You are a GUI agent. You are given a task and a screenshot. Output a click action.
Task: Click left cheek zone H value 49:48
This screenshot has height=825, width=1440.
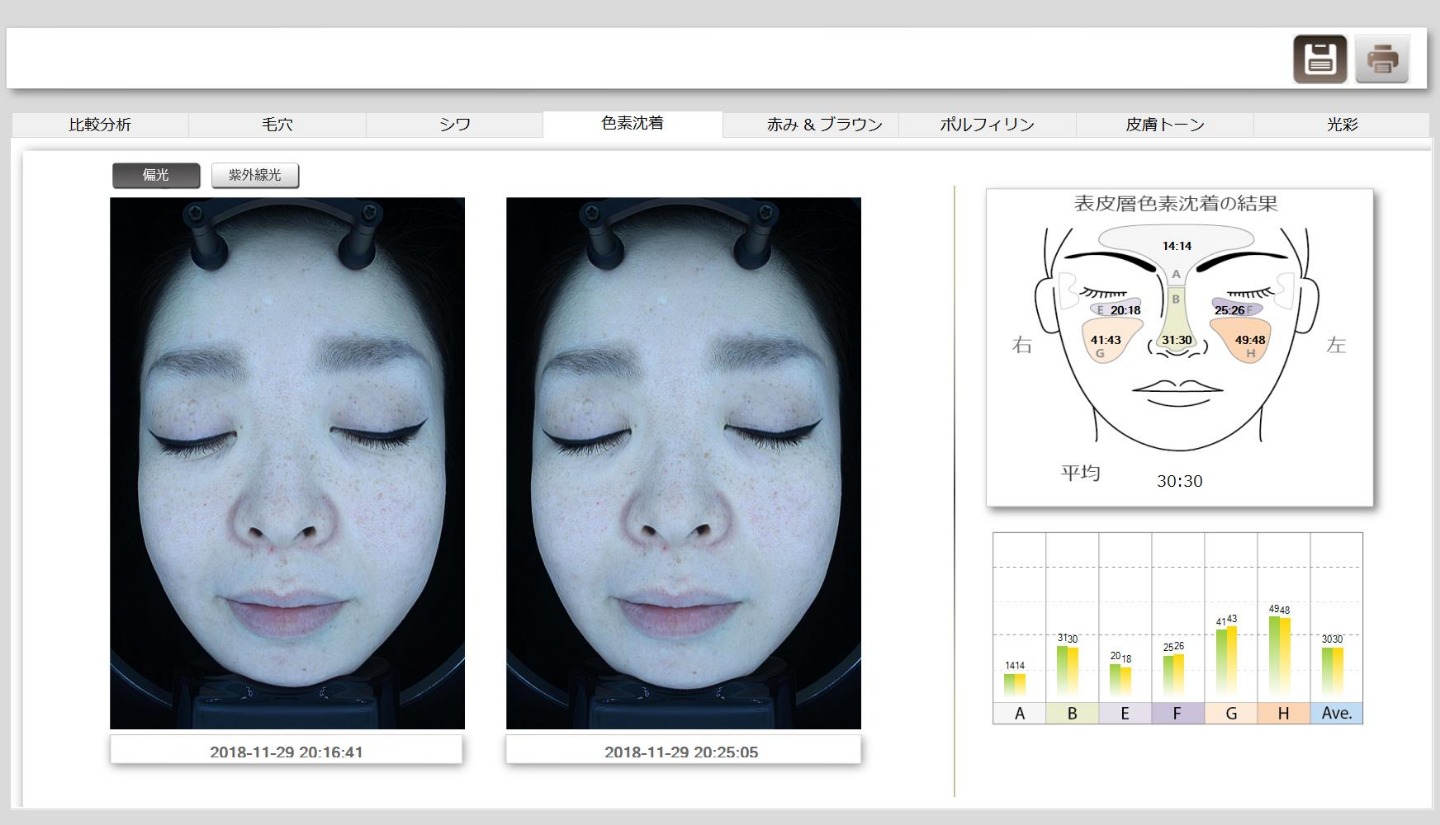pos(1250,340)
